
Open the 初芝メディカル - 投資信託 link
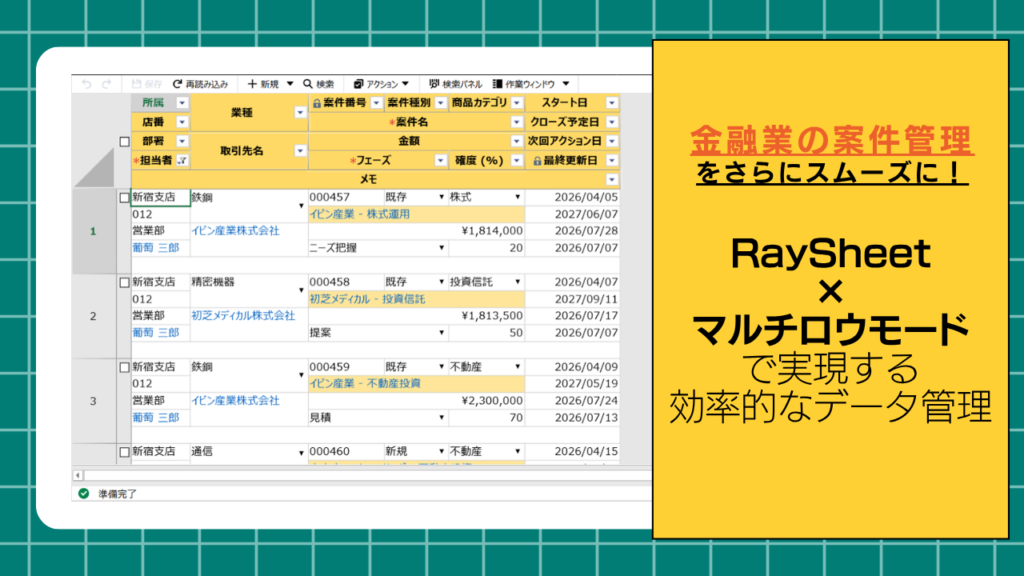pos(367,299)
